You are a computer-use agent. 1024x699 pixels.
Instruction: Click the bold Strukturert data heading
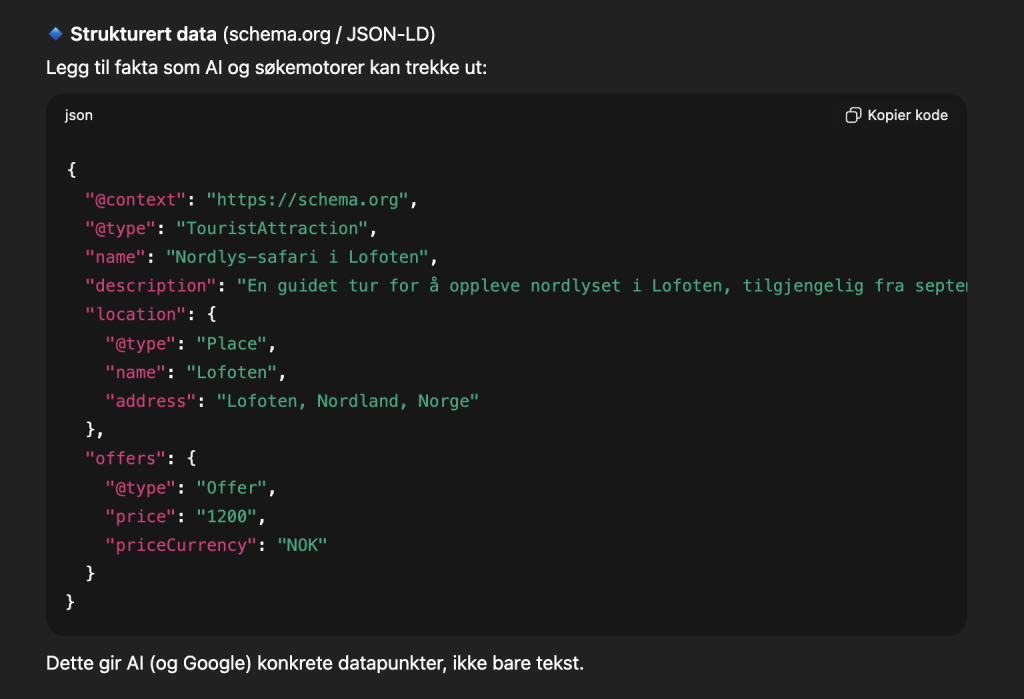click(143, 35)
